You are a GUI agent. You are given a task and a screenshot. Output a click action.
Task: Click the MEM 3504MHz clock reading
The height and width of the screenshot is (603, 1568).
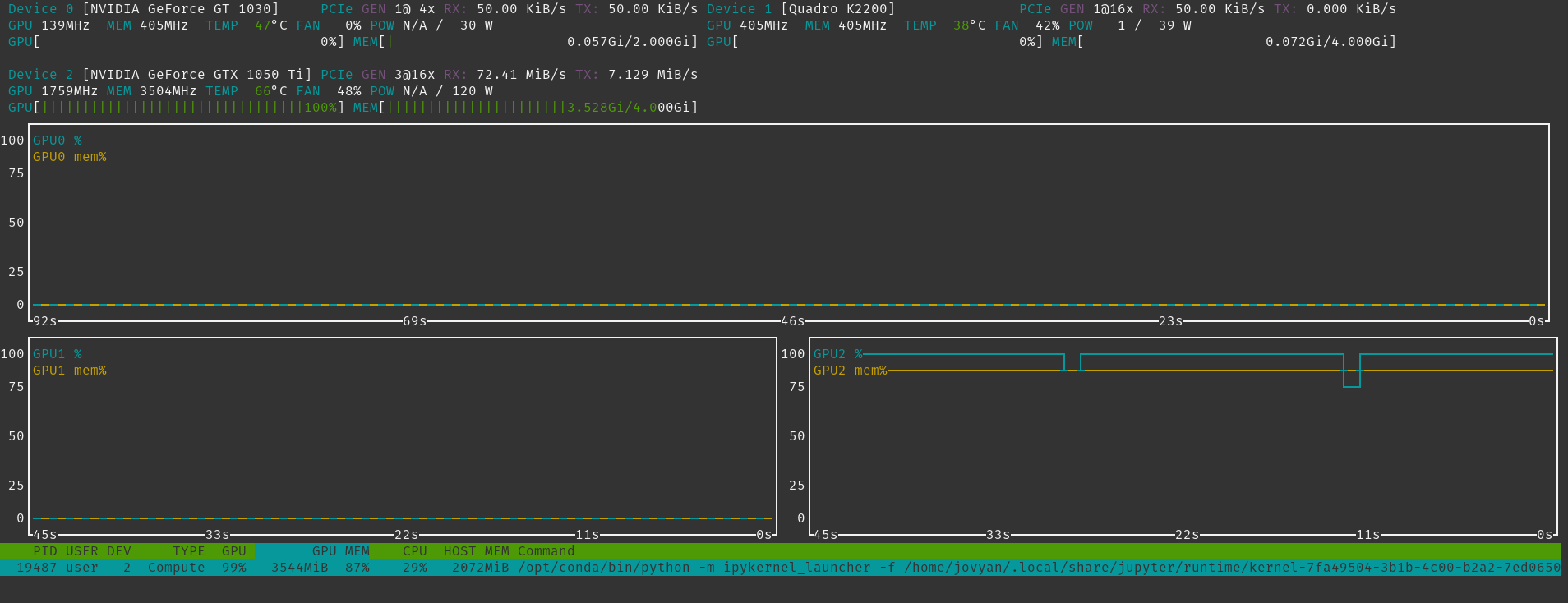click(x=152, y=91)
